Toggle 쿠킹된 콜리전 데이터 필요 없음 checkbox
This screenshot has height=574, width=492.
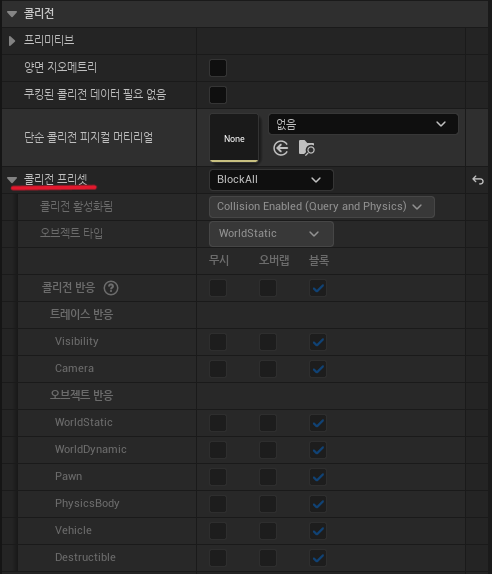218,95
